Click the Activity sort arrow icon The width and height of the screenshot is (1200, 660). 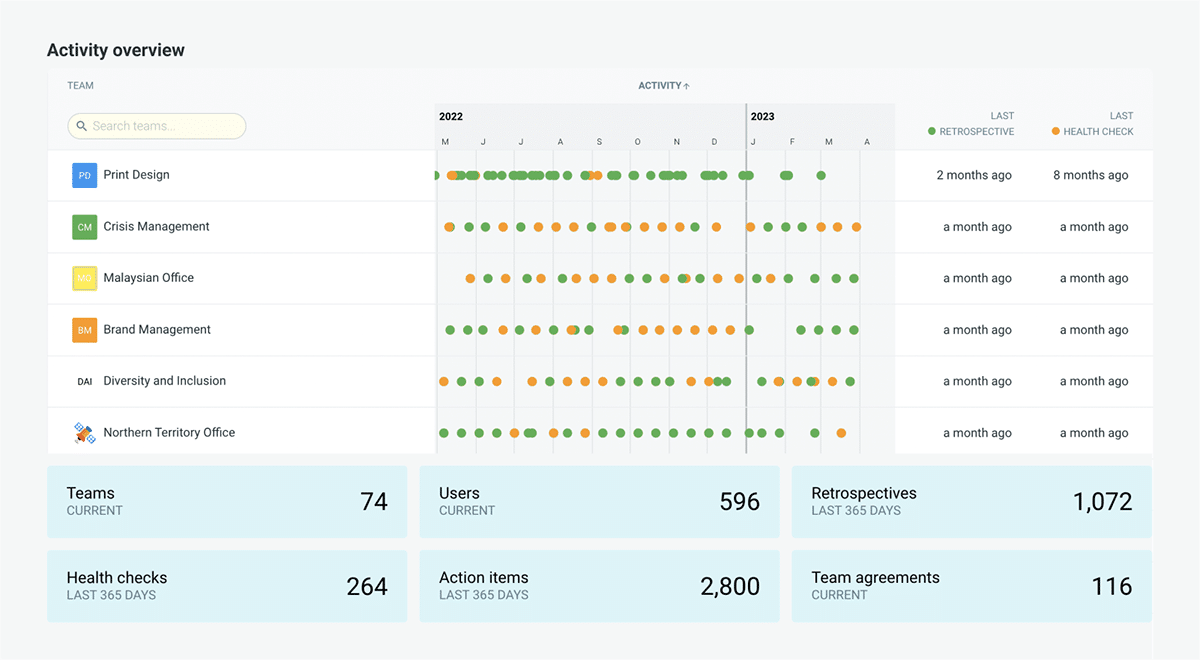687,86
